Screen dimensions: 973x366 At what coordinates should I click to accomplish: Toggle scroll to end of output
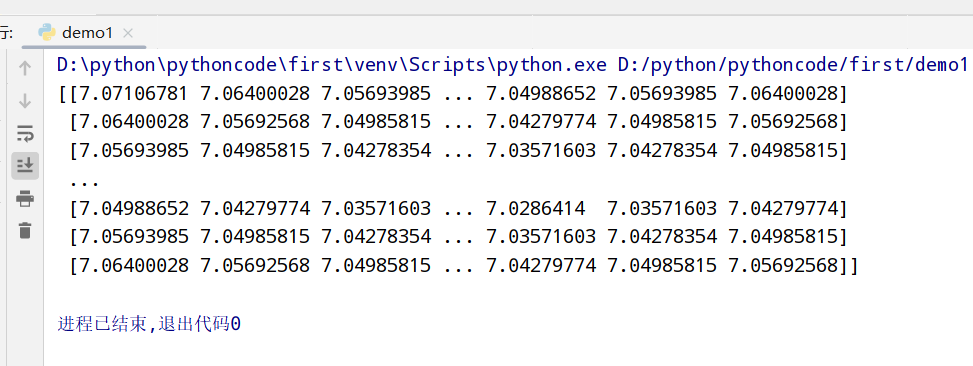point(25,166)
